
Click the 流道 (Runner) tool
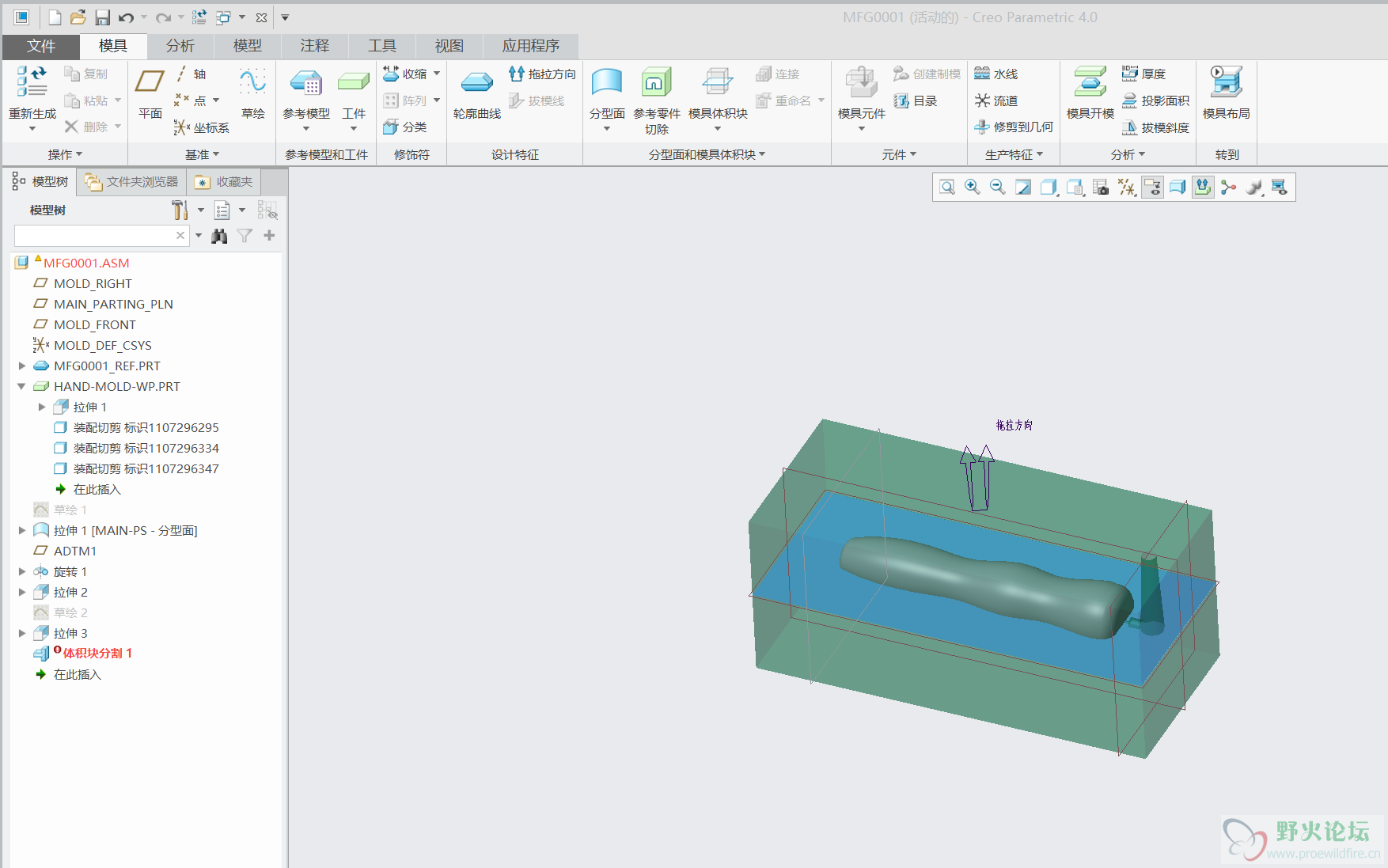pyautogui.click(x=996, y=100)
